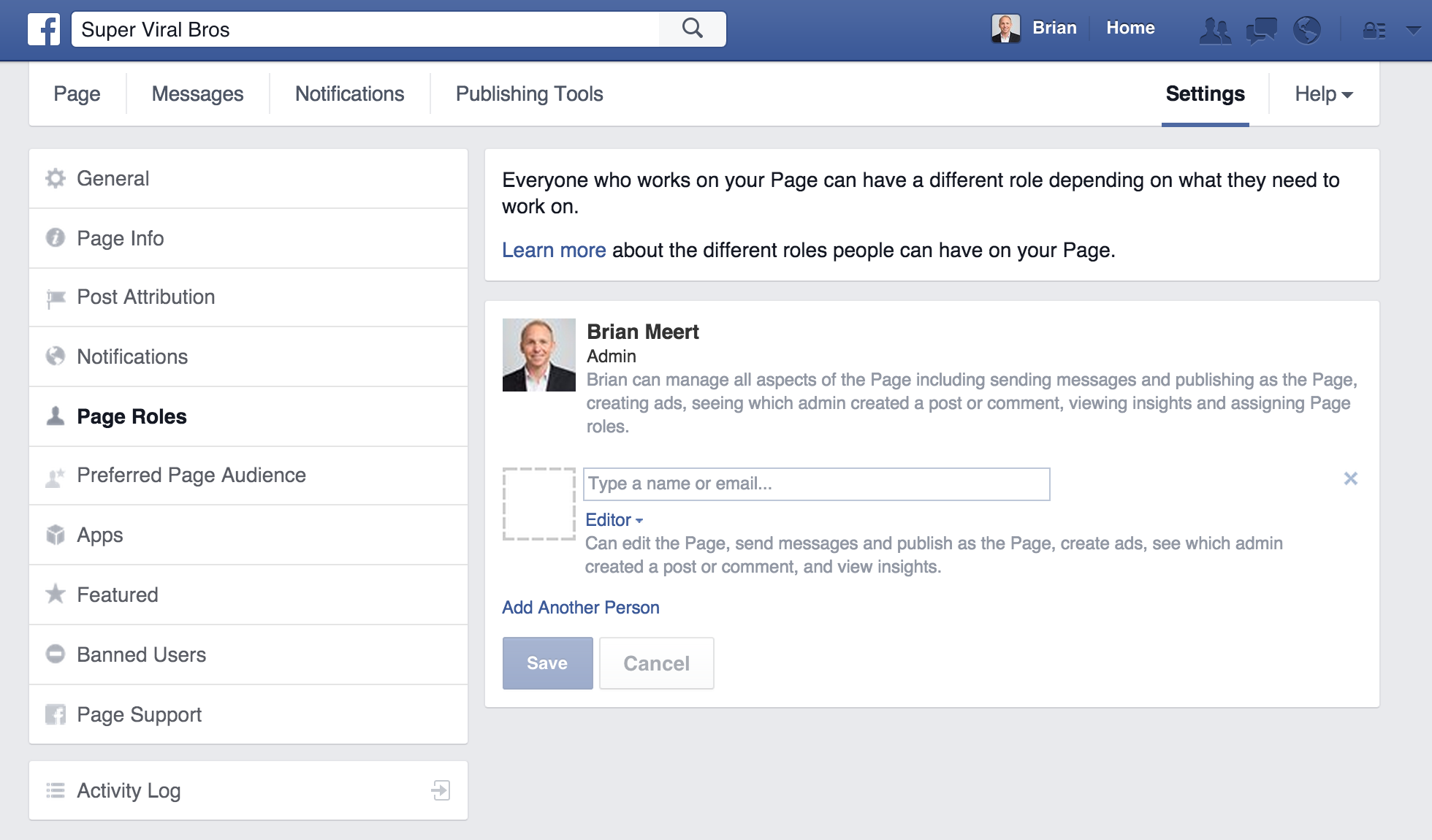The height and width of the screenshot is (840, 1432).
Task: Select Page Support in the sidebar
Action: pyautogui.click(x=248, y=714)
